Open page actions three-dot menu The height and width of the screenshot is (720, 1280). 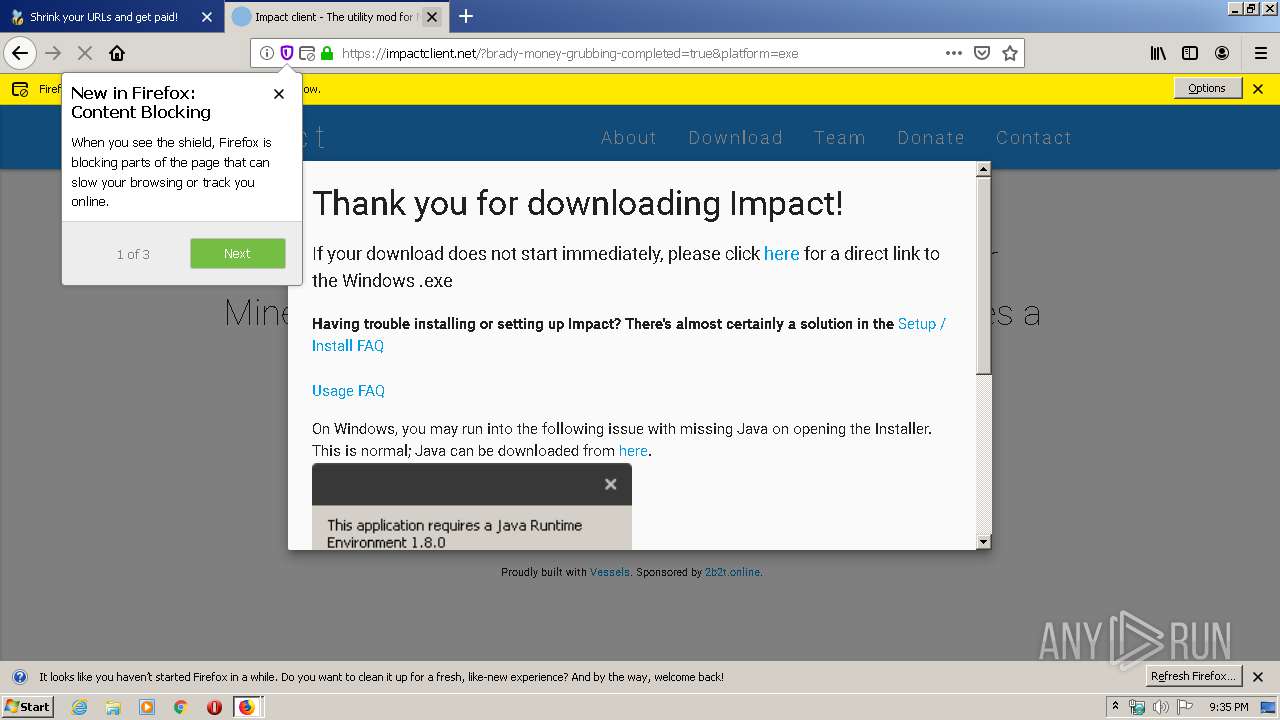[x=954, y=53]
